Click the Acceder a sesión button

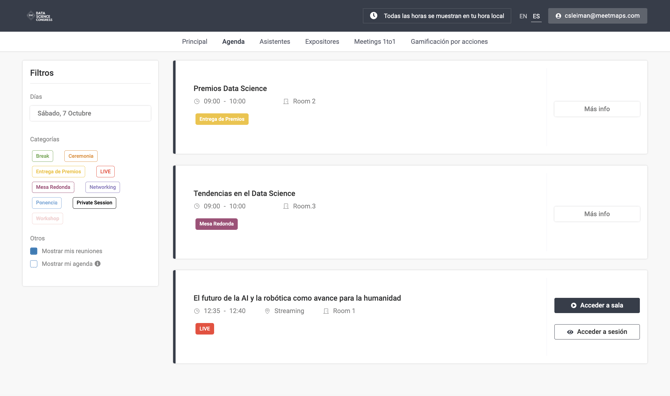click(597, 332)
